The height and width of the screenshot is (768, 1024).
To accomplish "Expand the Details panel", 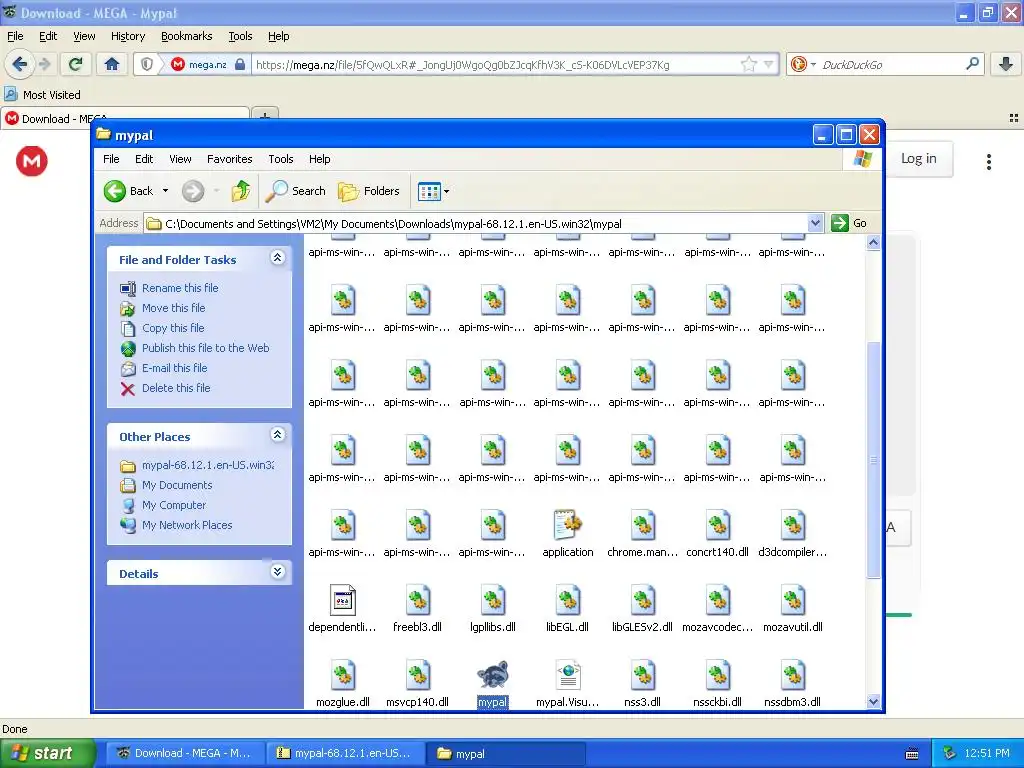I will 277,572.
